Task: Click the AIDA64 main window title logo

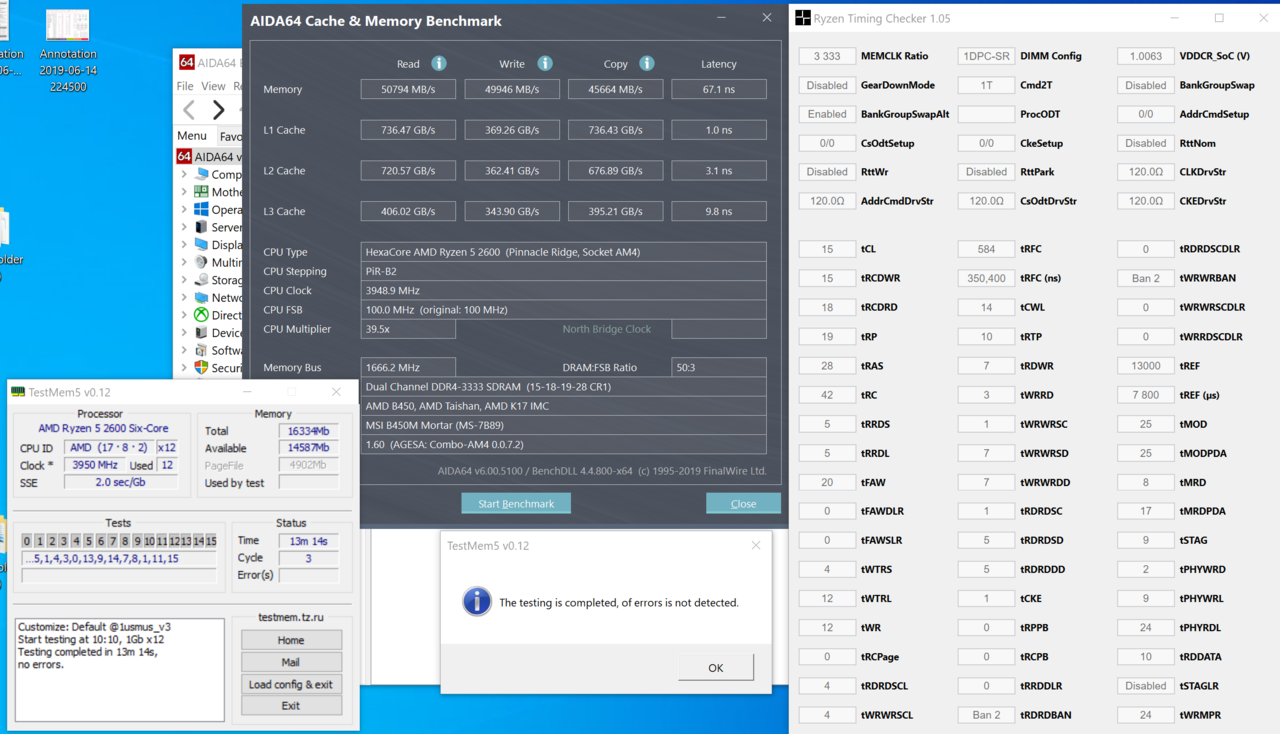Action: point(186,62)
